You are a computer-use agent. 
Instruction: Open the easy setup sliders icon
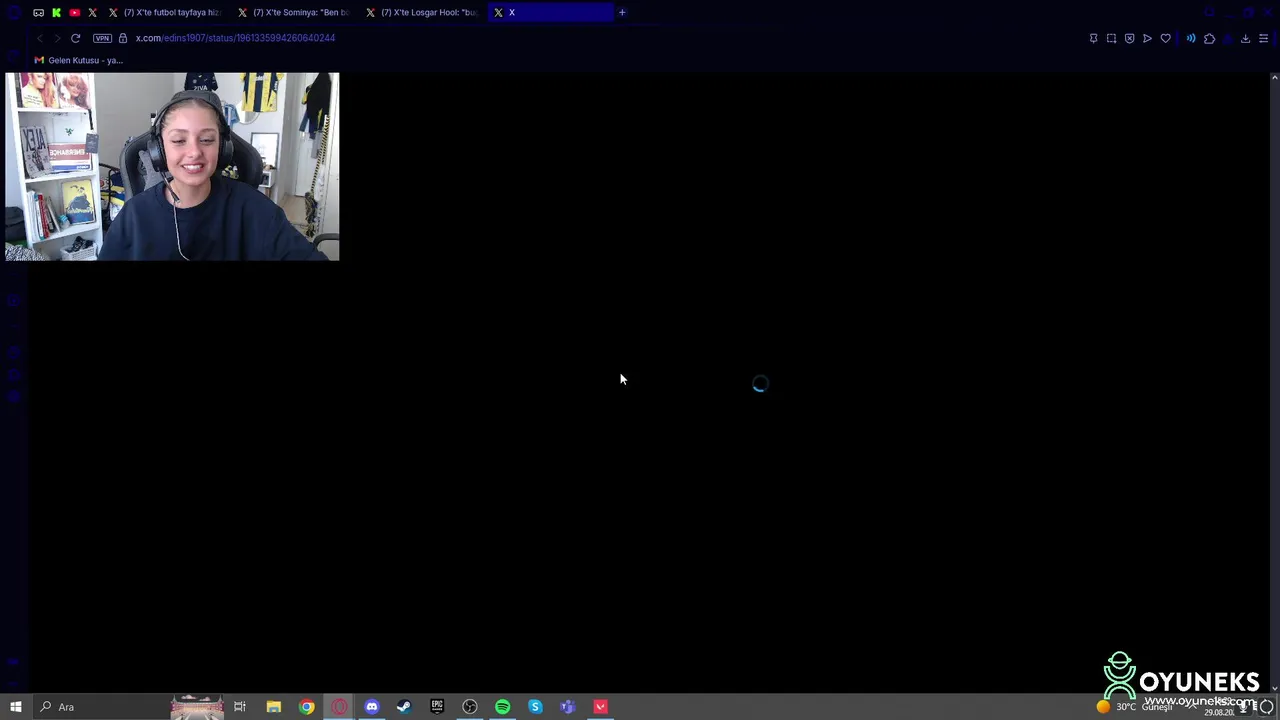(x=1263, y=38)
